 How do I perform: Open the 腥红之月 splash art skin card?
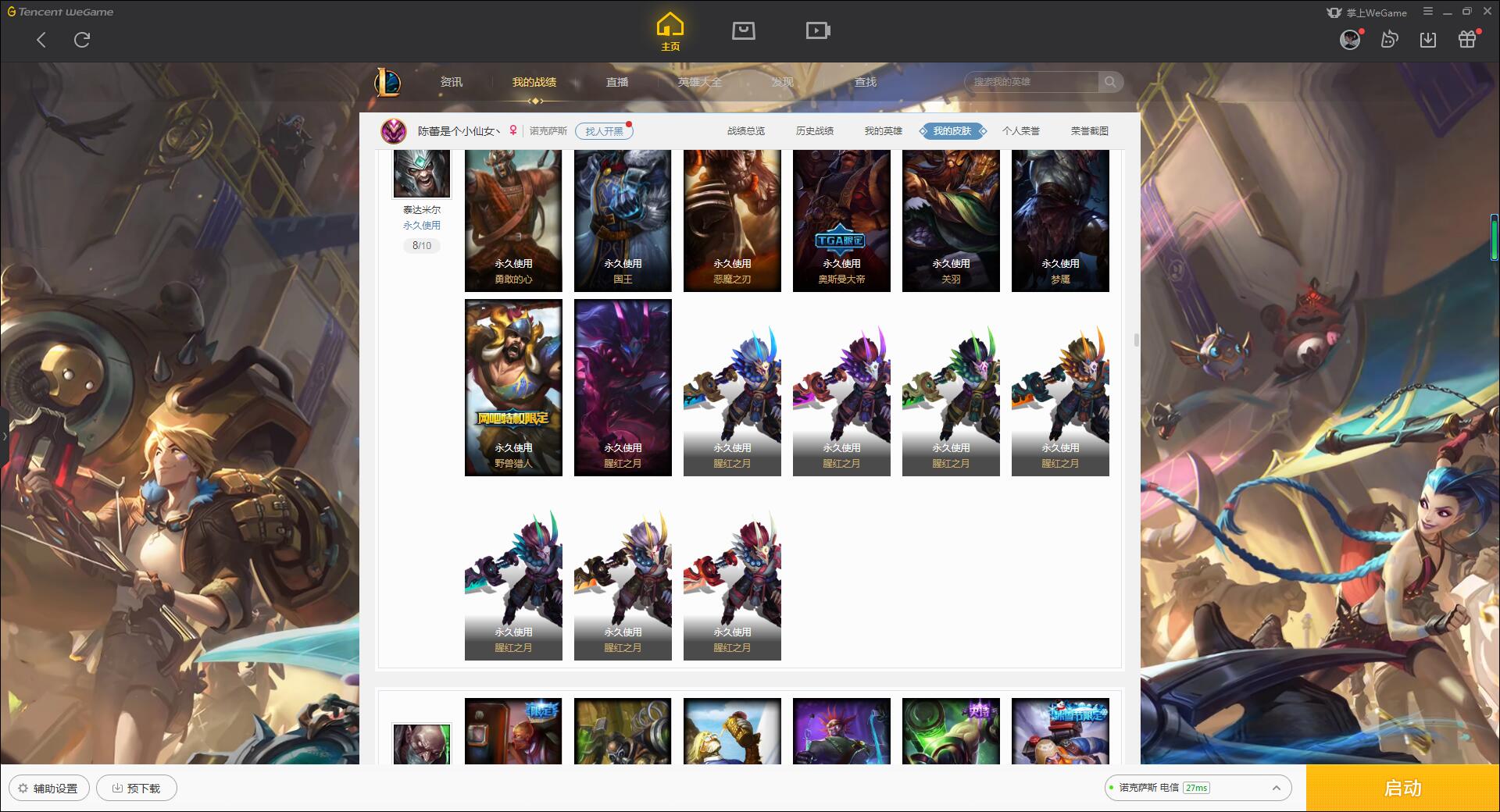click(623, 387)
